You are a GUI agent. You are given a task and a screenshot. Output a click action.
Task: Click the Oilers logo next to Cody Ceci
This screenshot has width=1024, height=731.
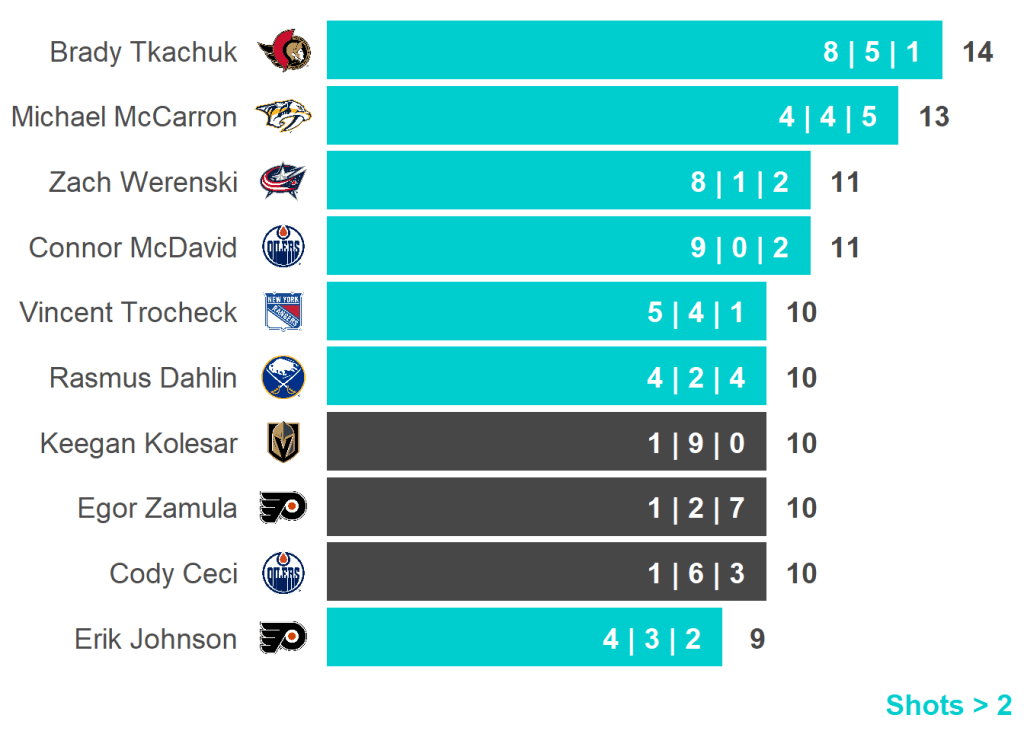[x=283, y=574]
